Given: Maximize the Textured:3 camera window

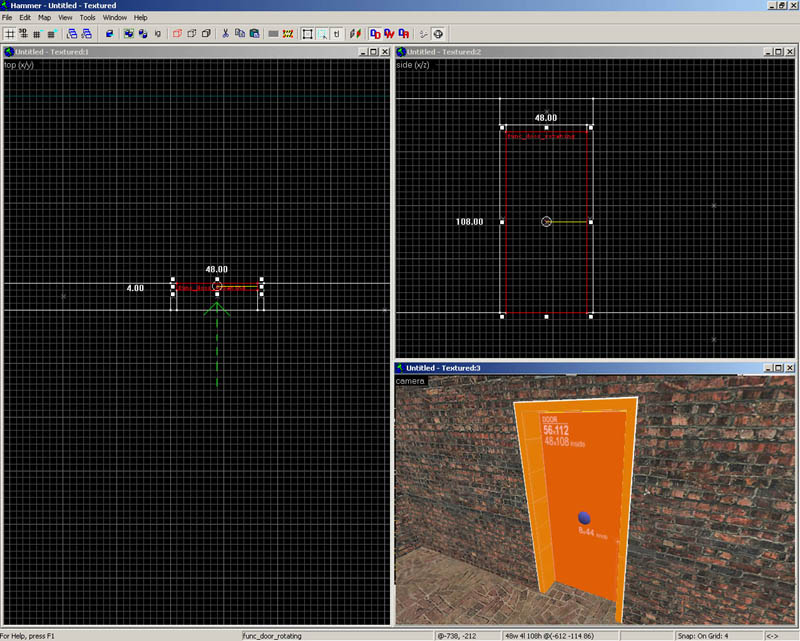Looking at the screenshot, I should pyautogui.click(x=778, y=368).
